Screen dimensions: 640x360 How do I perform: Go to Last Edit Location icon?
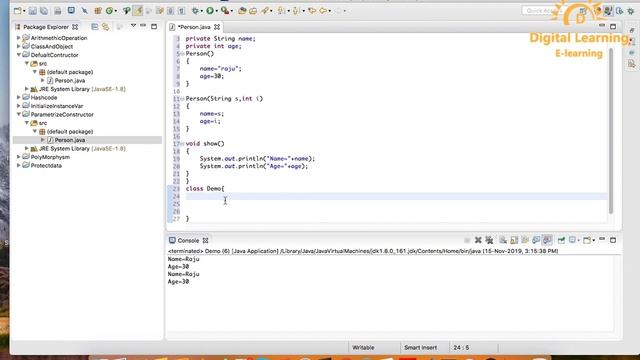[x=311, y=11]
